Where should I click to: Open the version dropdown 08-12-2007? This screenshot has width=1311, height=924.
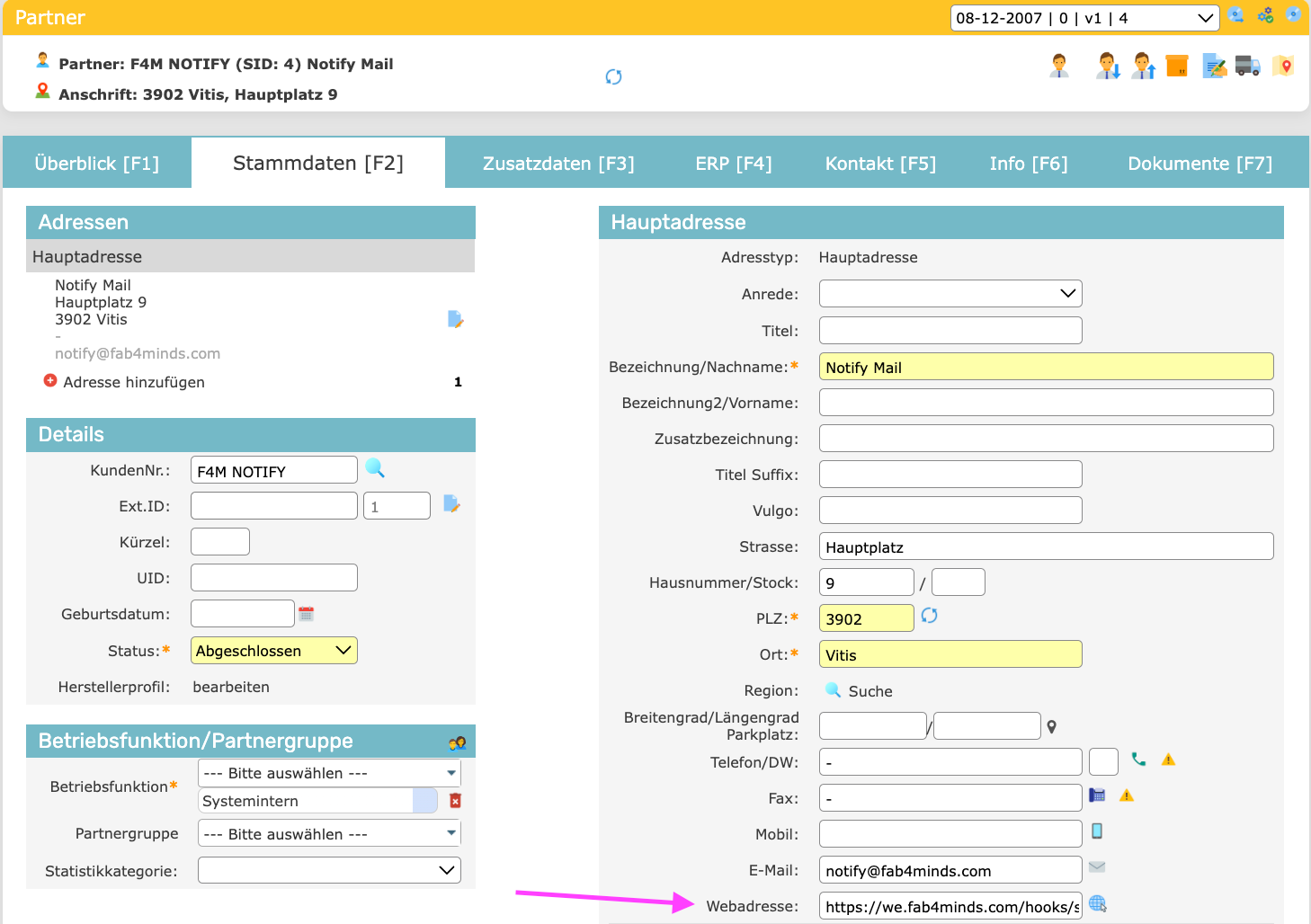[1084, 18]
